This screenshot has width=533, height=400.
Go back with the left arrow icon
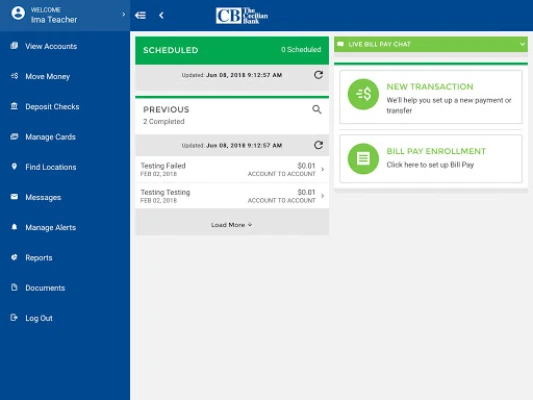point(161,15)
